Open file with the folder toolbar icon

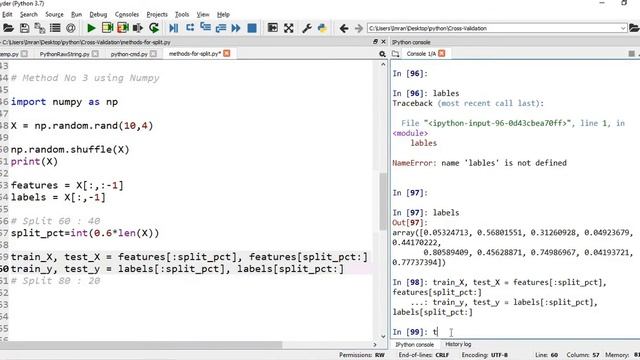pyautogui.click(x=8, y=28)
